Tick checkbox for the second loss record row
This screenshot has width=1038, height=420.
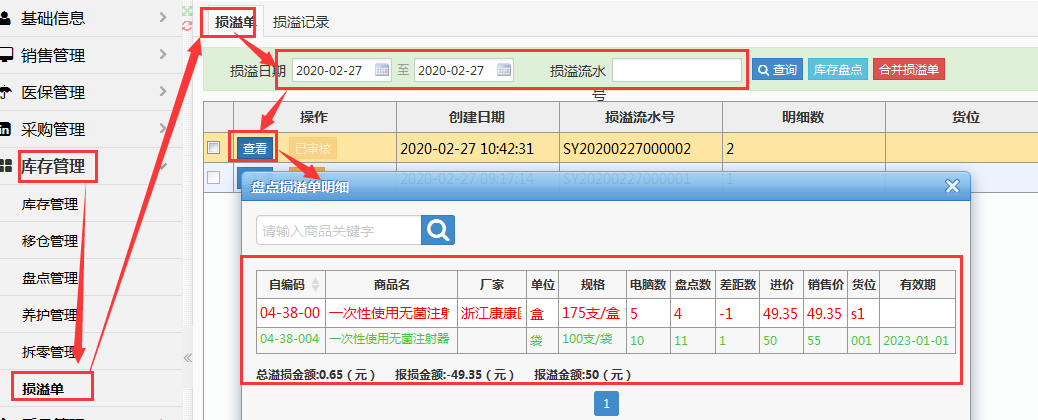click(213, 177)
